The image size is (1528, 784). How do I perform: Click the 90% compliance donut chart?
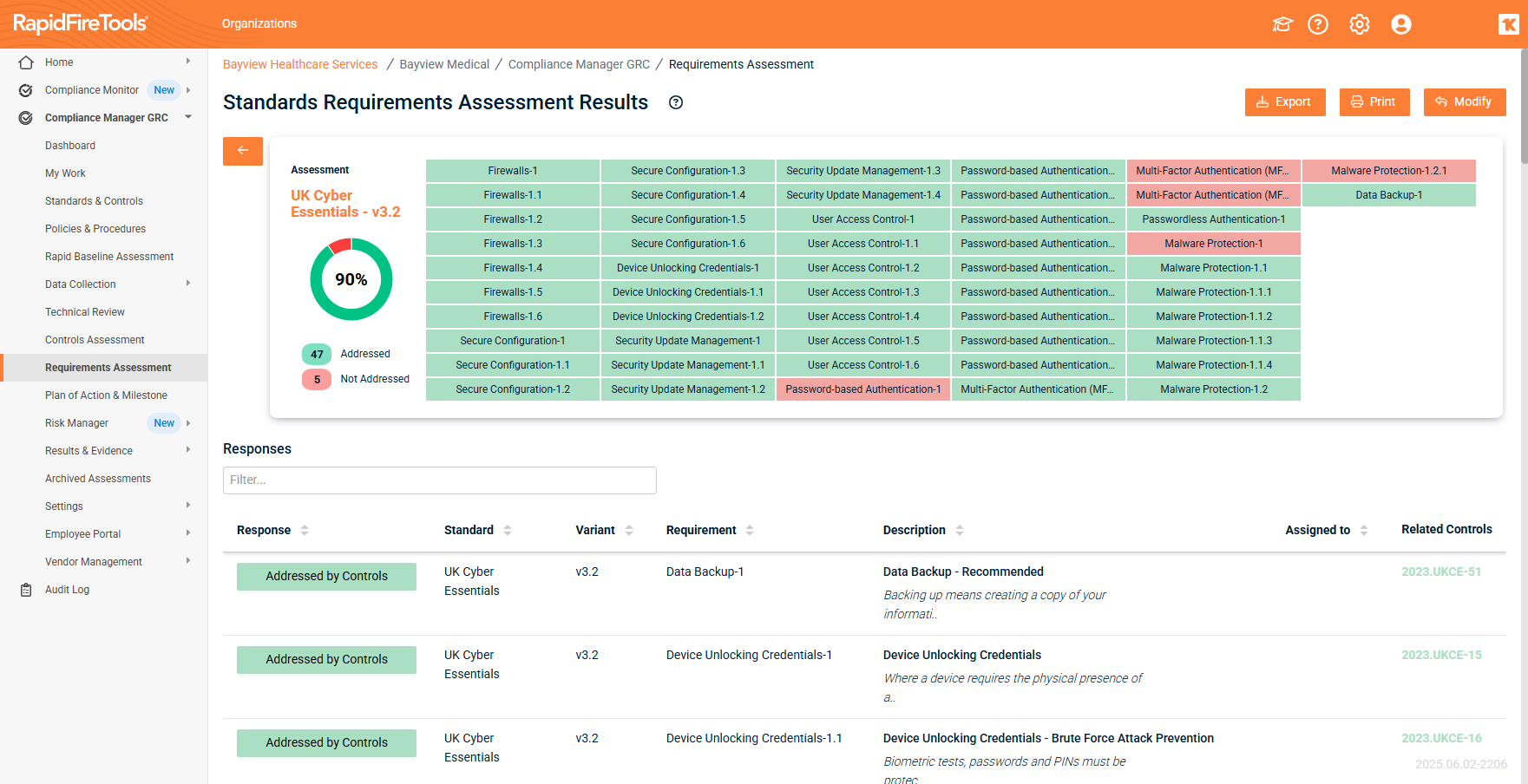(351, 279)
